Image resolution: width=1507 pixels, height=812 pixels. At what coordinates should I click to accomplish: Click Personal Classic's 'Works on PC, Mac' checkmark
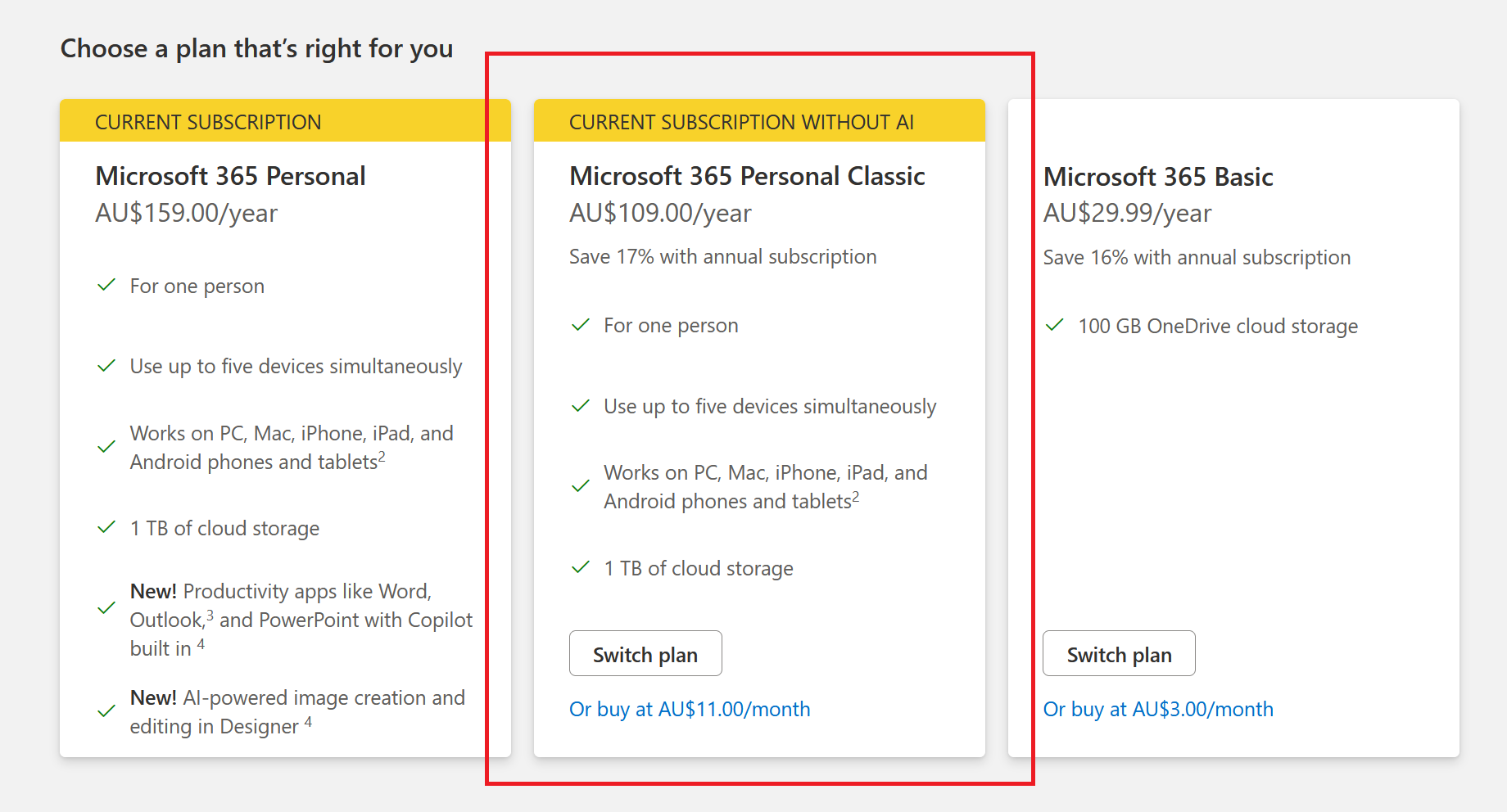581,486
